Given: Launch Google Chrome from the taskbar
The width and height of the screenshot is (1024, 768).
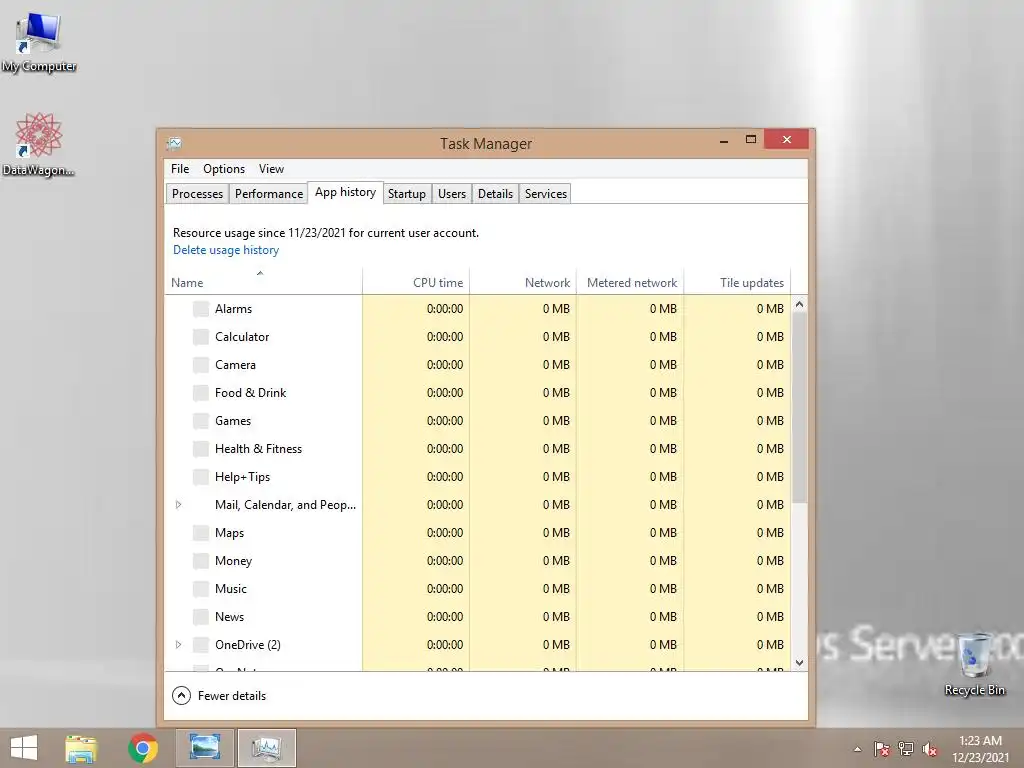Looking at the screenshot, I should [143, 748].
